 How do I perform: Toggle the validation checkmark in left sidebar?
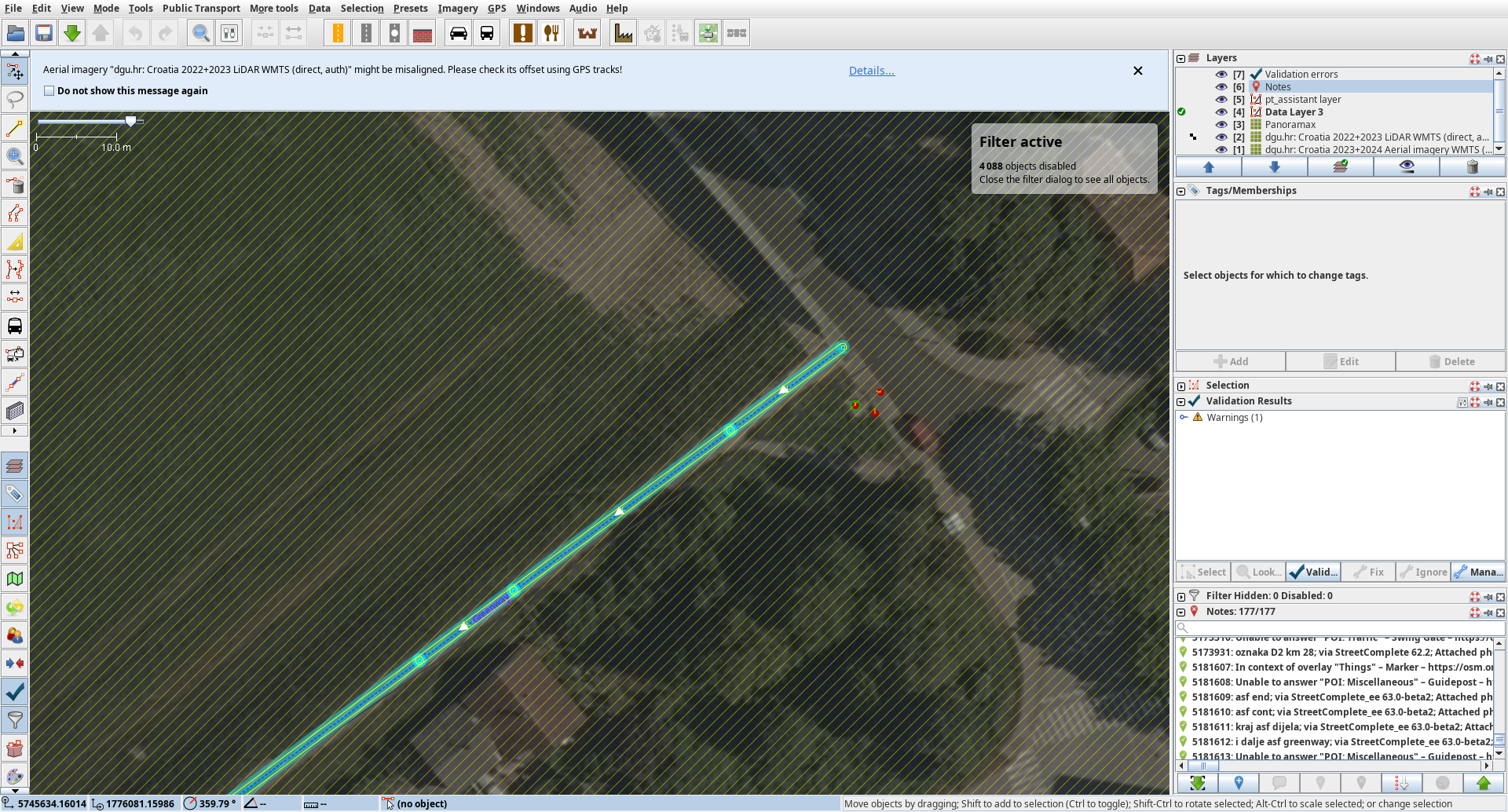click(x=15, y=692)
